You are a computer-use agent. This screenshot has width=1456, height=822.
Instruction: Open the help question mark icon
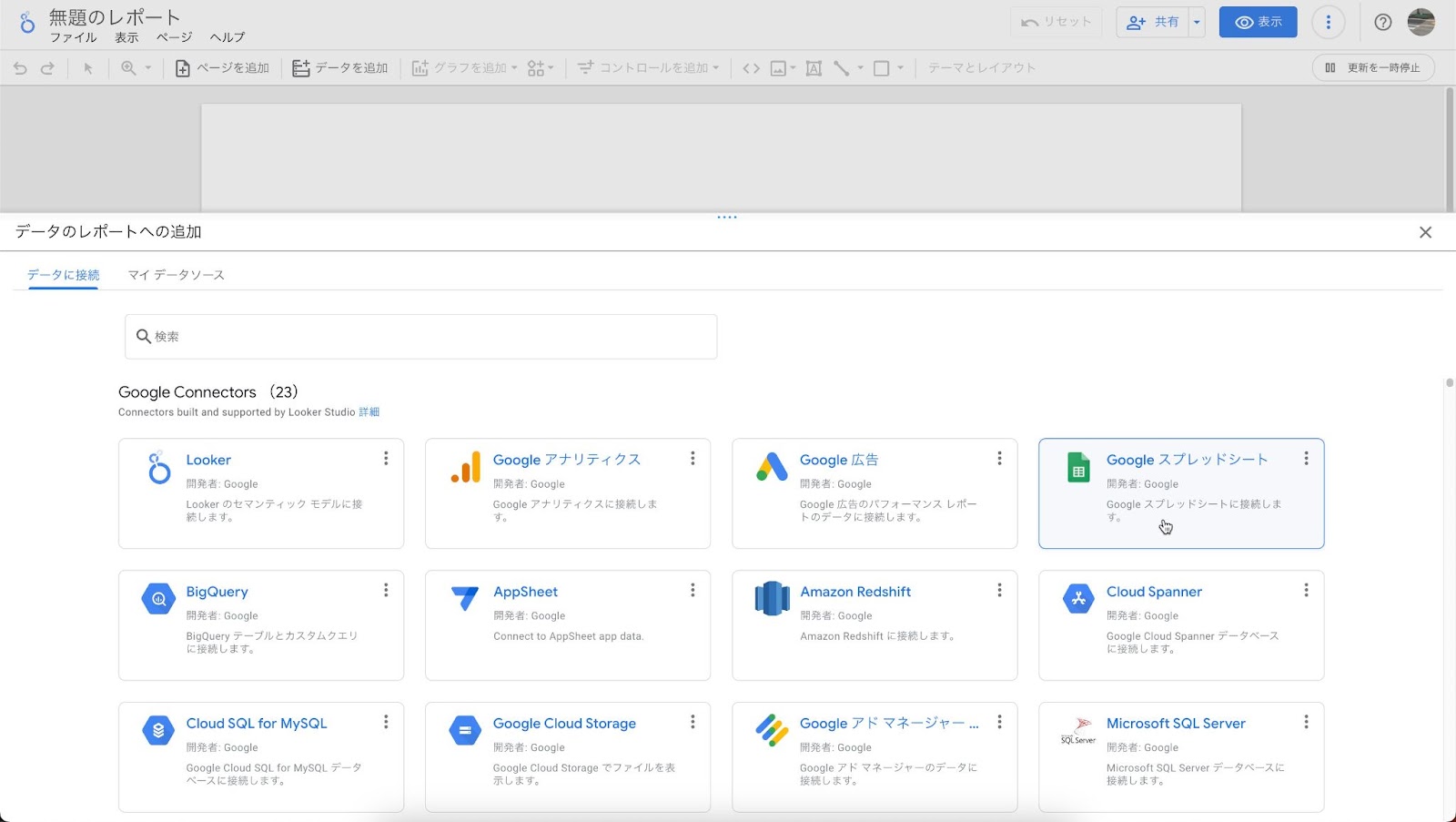(x=1382, y=23)
